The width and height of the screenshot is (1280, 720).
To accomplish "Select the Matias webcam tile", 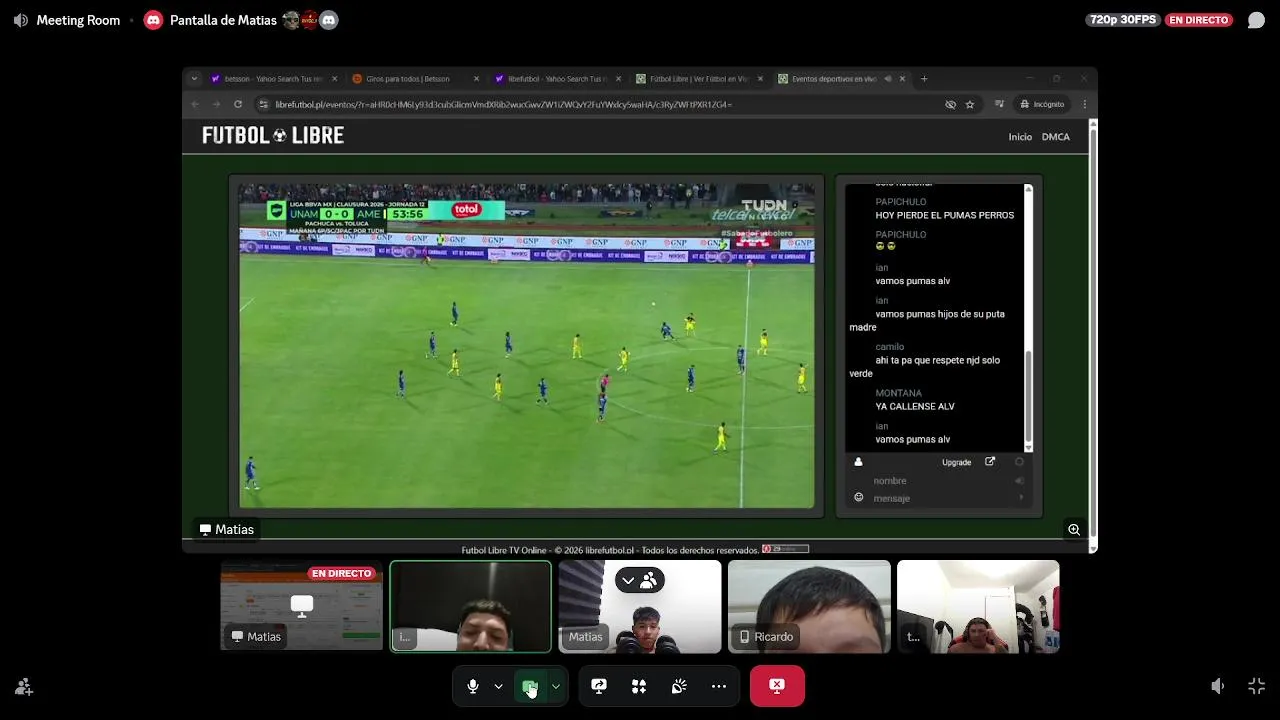I will pos(640,606).
